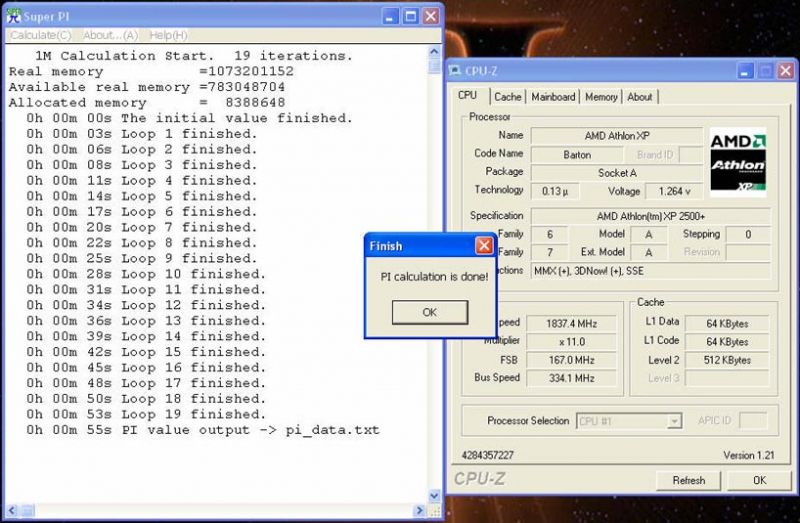
Task: Switch to the Cache tab in CPU-Z
Action: pyautogui.click(x=508, y=97)
